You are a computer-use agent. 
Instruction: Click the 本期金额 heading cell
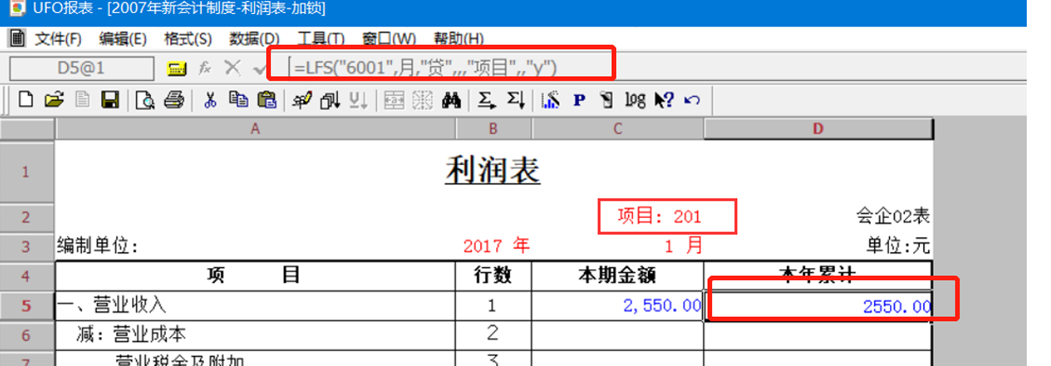point(617,276)
